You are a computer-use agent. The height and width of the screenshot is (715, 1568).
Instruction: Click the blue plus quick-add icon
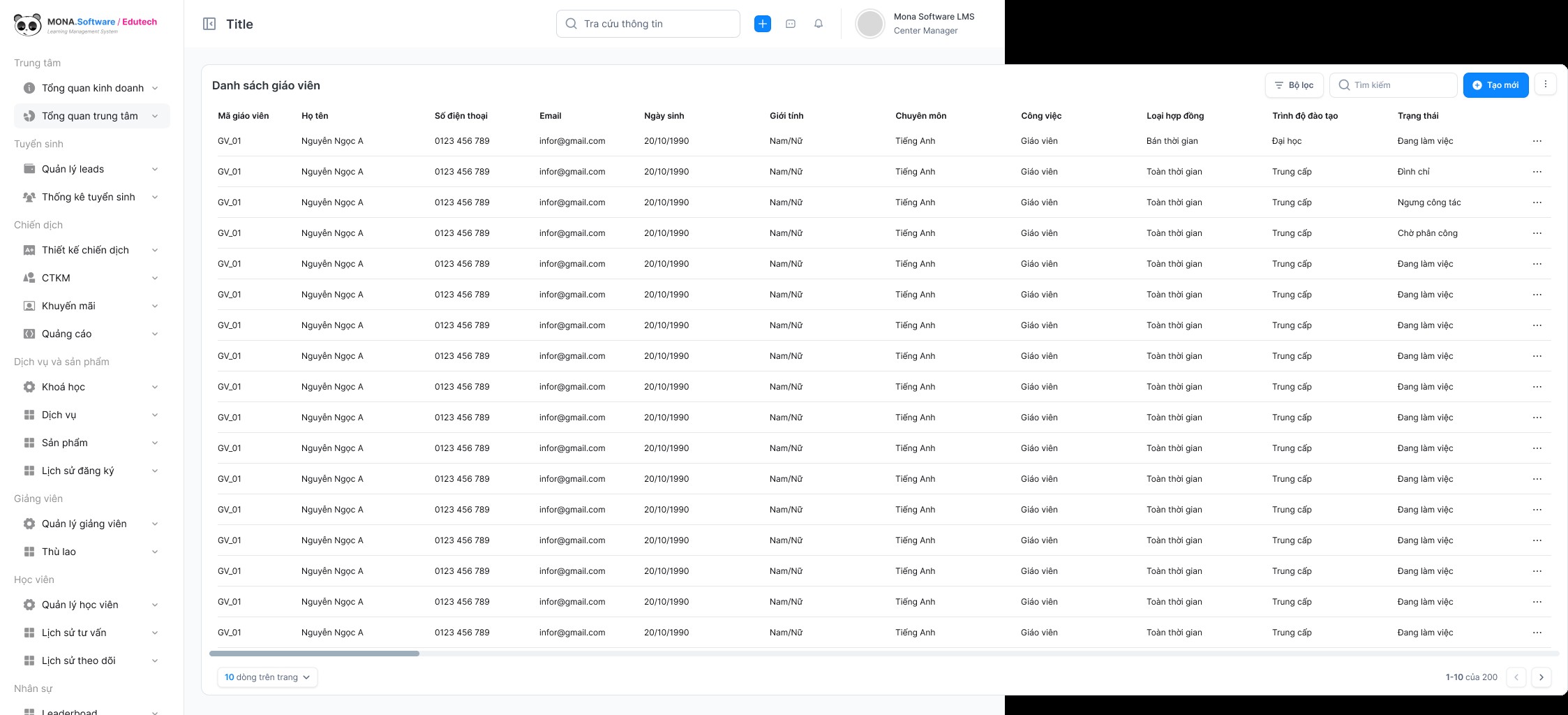coord(763,24)
